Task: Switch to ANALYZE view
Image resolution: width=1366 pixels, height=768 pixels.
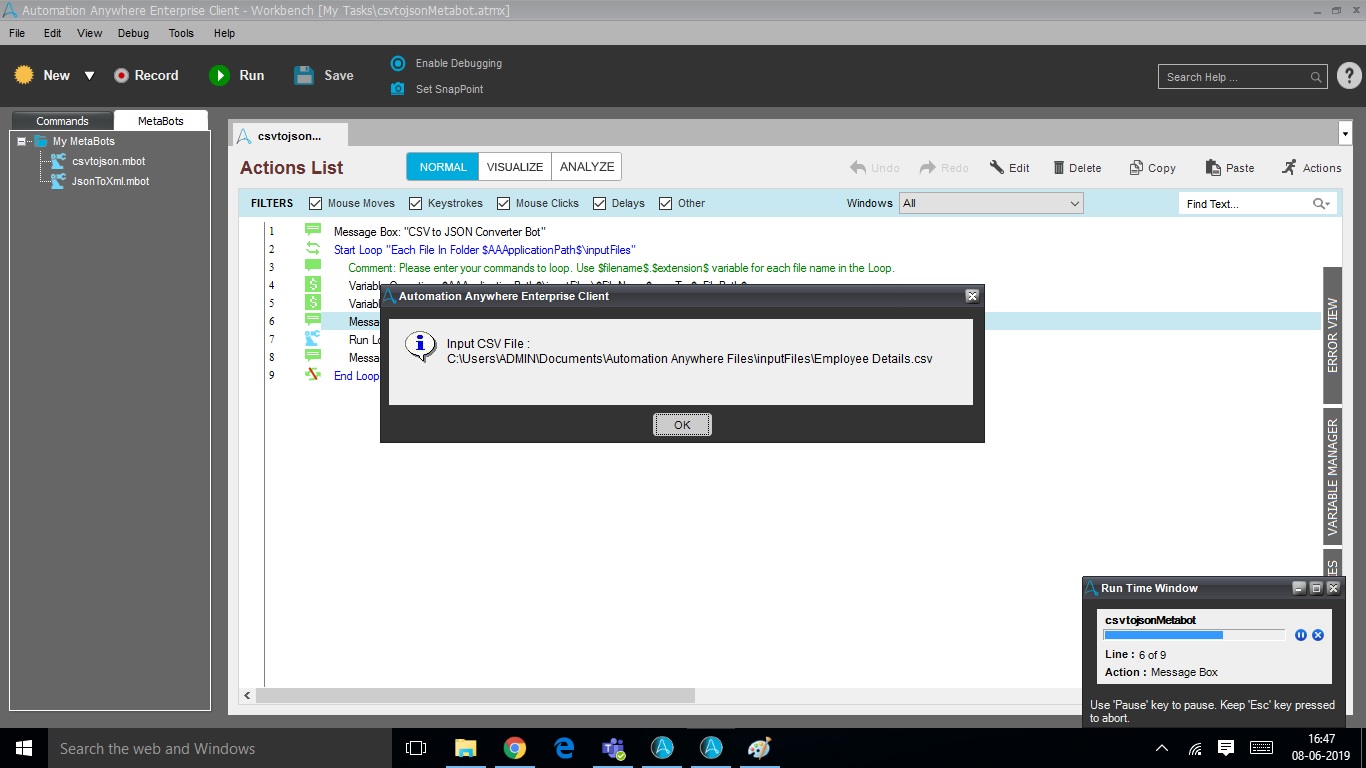Action: pyautogui.click(x=587, y=167)
